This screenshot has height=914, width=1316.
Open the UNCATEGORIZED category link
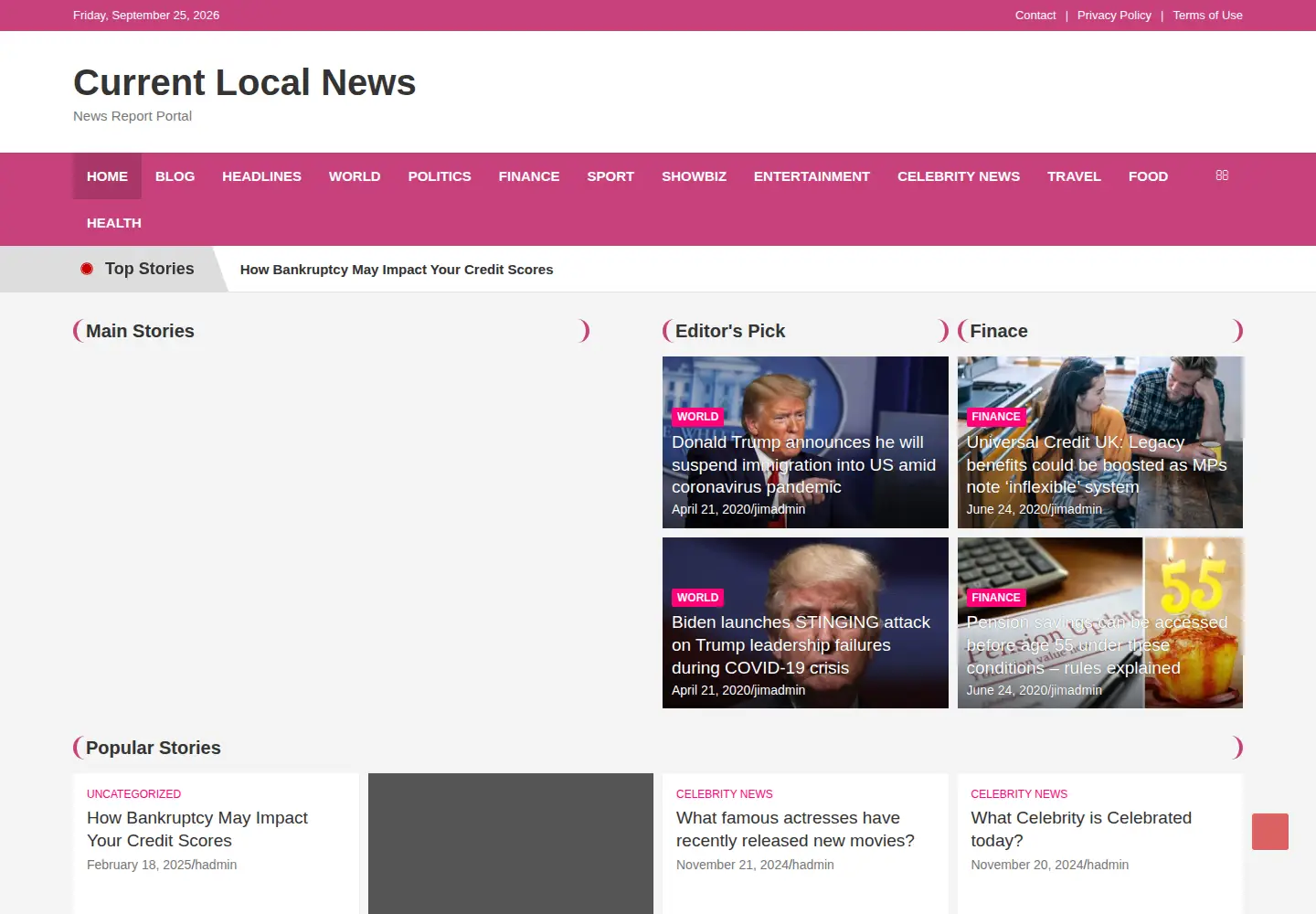click(133, 794)
